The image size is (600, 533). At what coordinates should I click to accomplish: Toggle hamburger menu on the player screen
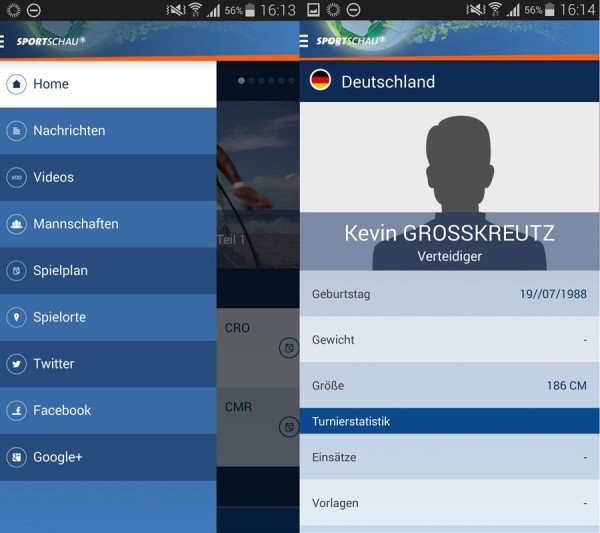pos(305,41)
